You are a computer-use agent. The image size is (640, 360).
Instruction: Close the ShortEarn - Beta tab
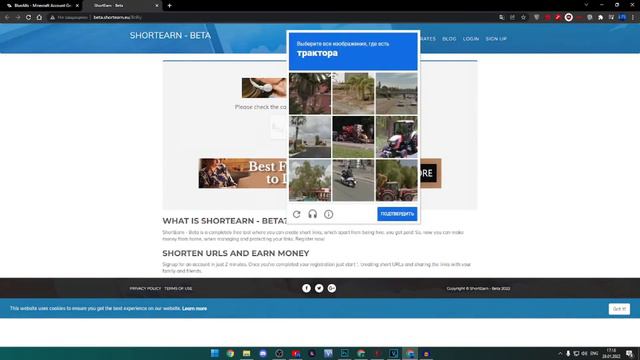click(157, 6)
